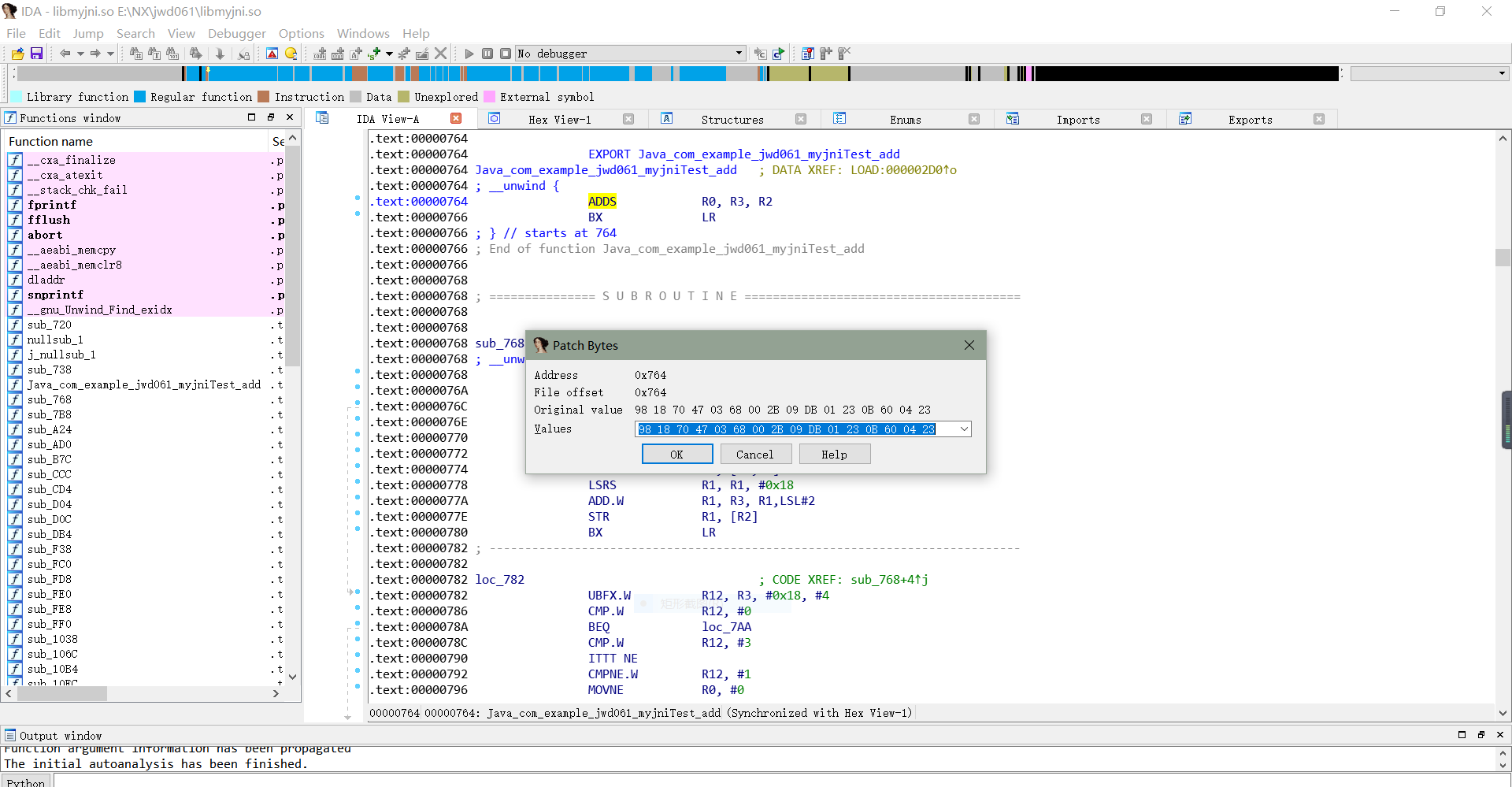The image size is (1512, 787).
Task: Open the 'No debugger' selection combo box
Action: pos(630,54)
